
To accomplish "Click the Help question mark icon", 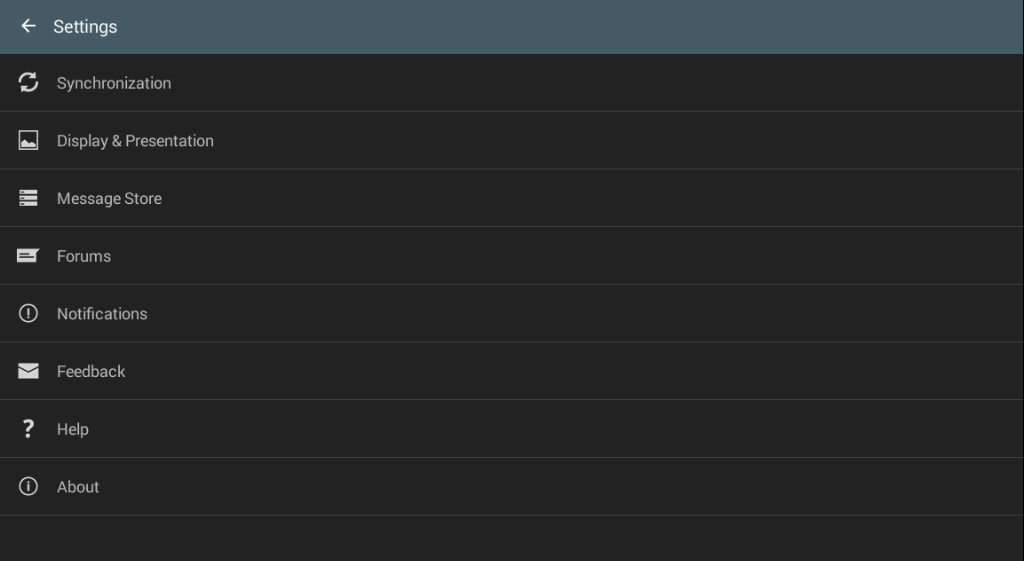I will coord(28,429).
